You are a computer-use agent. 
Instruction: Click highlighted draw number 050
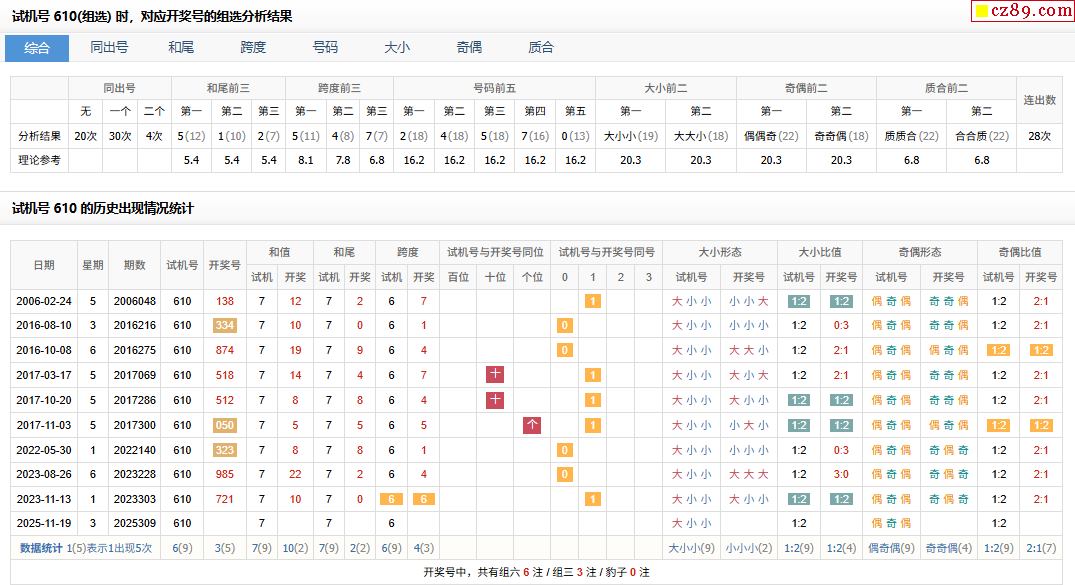coord(224,425)
